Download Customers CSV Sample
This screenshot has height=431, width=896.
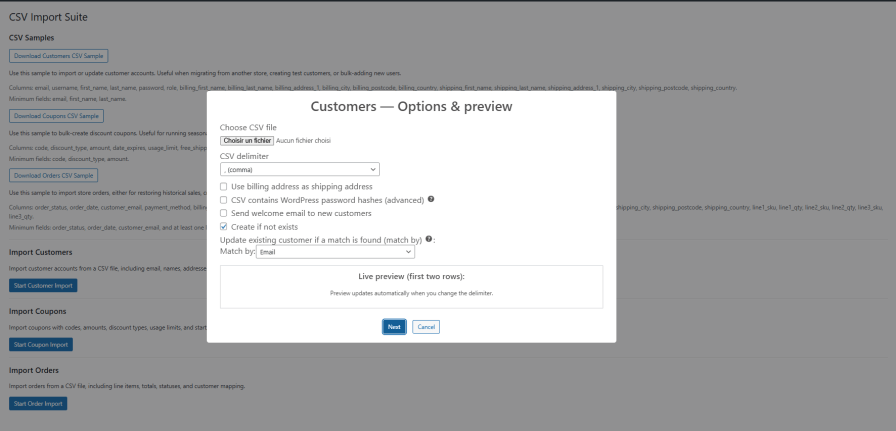[58, 56]
